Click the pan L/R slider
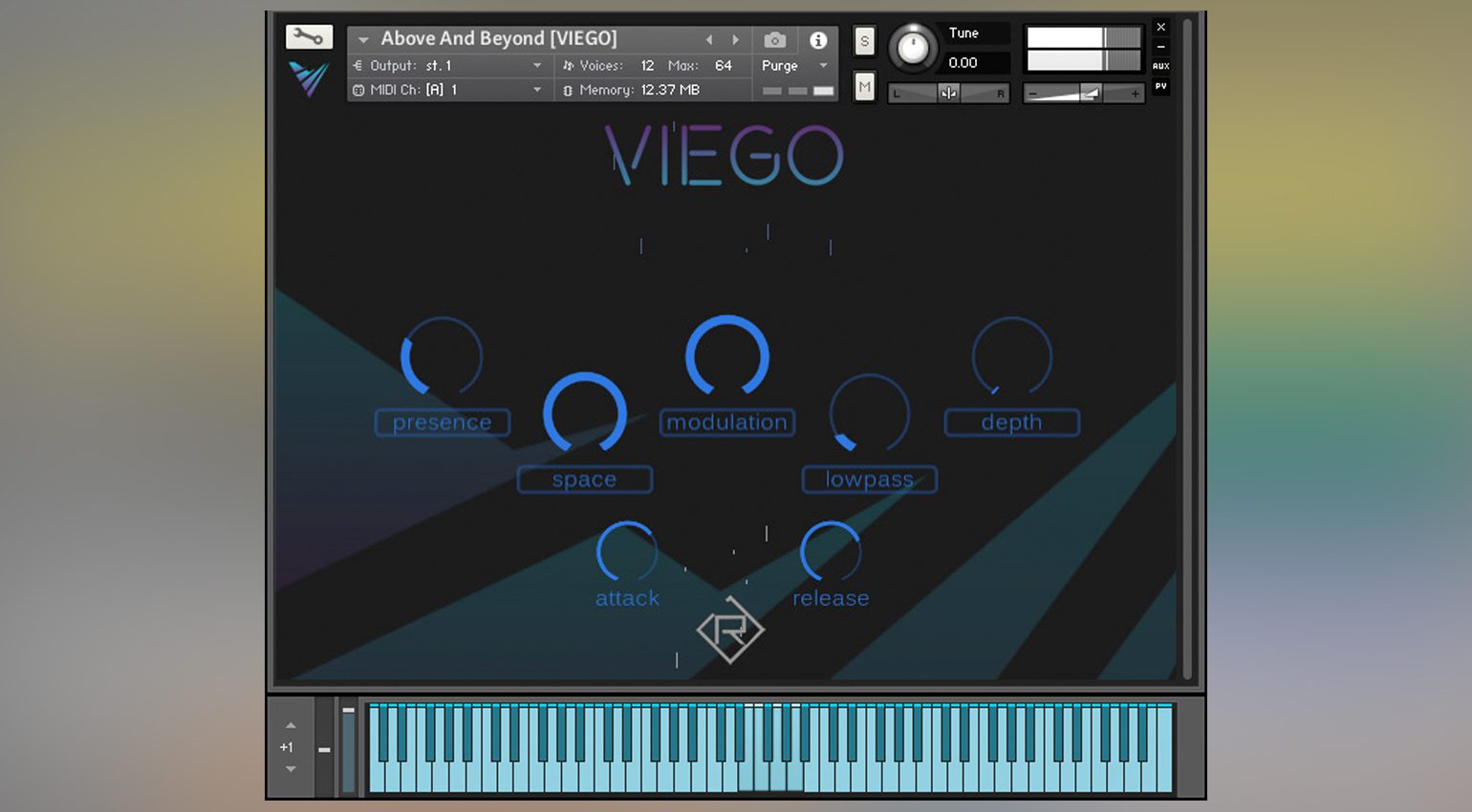The width and height of the screenshot is (1472, 812). tap(948, 93)
